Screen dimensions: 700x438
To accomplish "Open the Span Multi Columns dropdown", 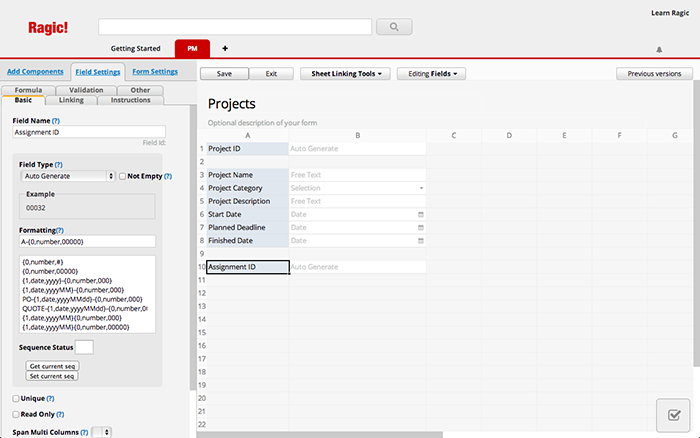I will [101, 432].
